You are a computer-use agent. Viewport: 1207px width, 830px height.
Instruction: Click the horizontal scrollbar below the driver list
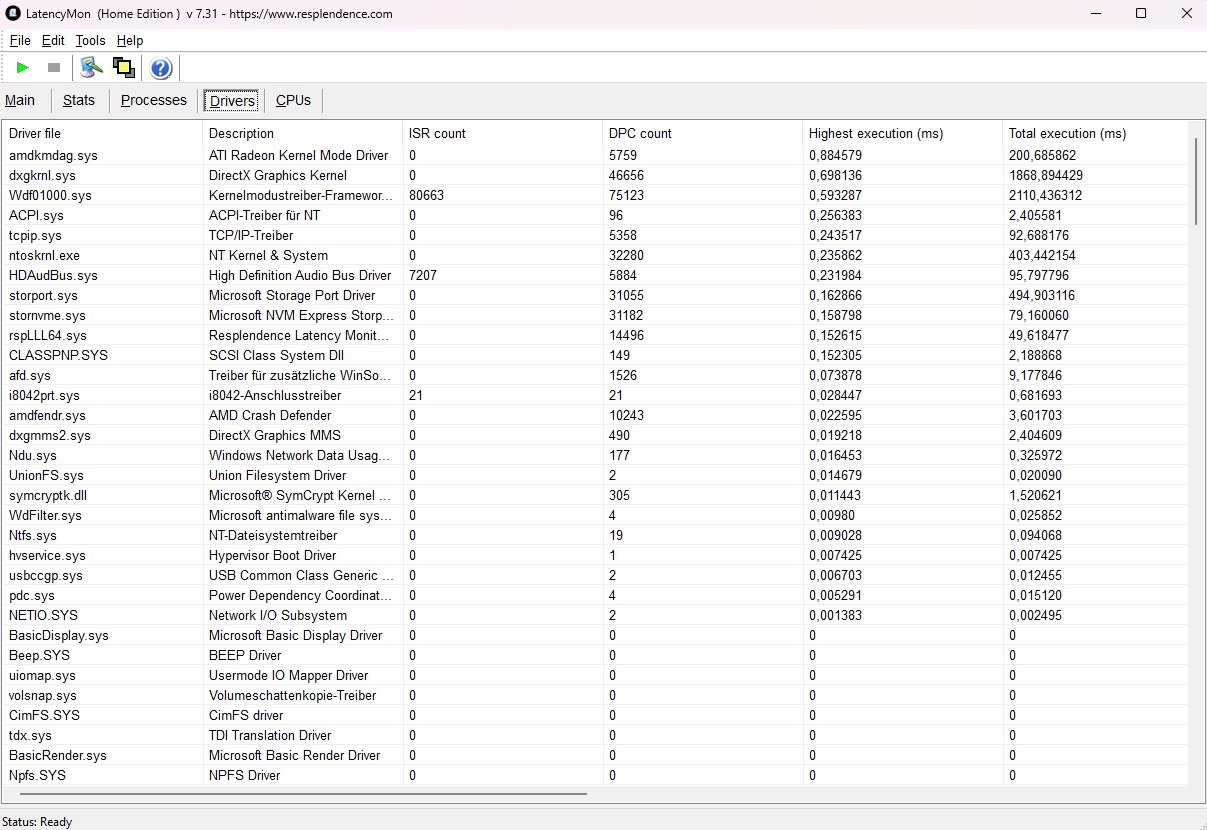click(x=300, y=794)
